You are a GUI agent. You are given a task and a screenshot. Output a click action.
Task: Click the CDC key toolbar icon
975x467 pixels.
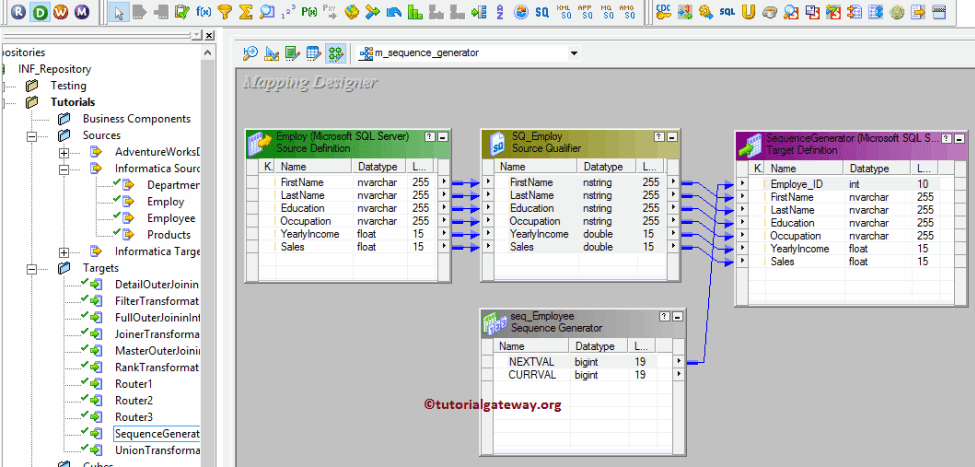click(x=663, y=11)
